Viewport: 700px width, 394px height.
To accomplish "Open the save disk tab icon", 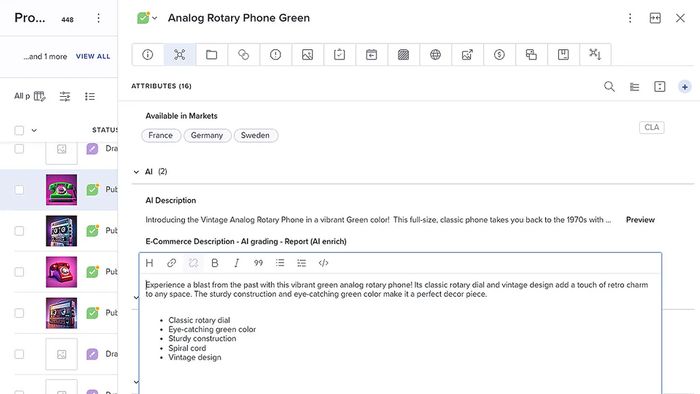I will (x=563, y=54).
